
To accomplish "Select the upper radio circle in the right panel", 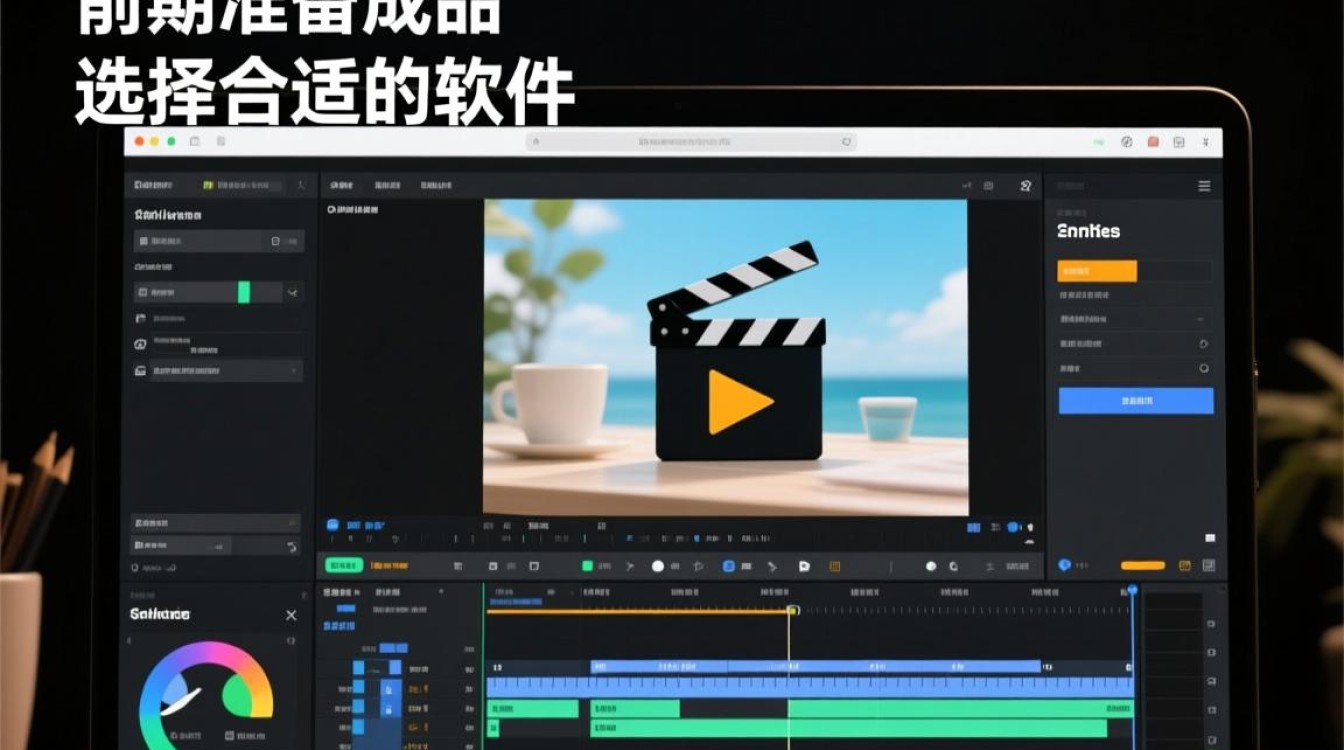I will coord(1203,344).
